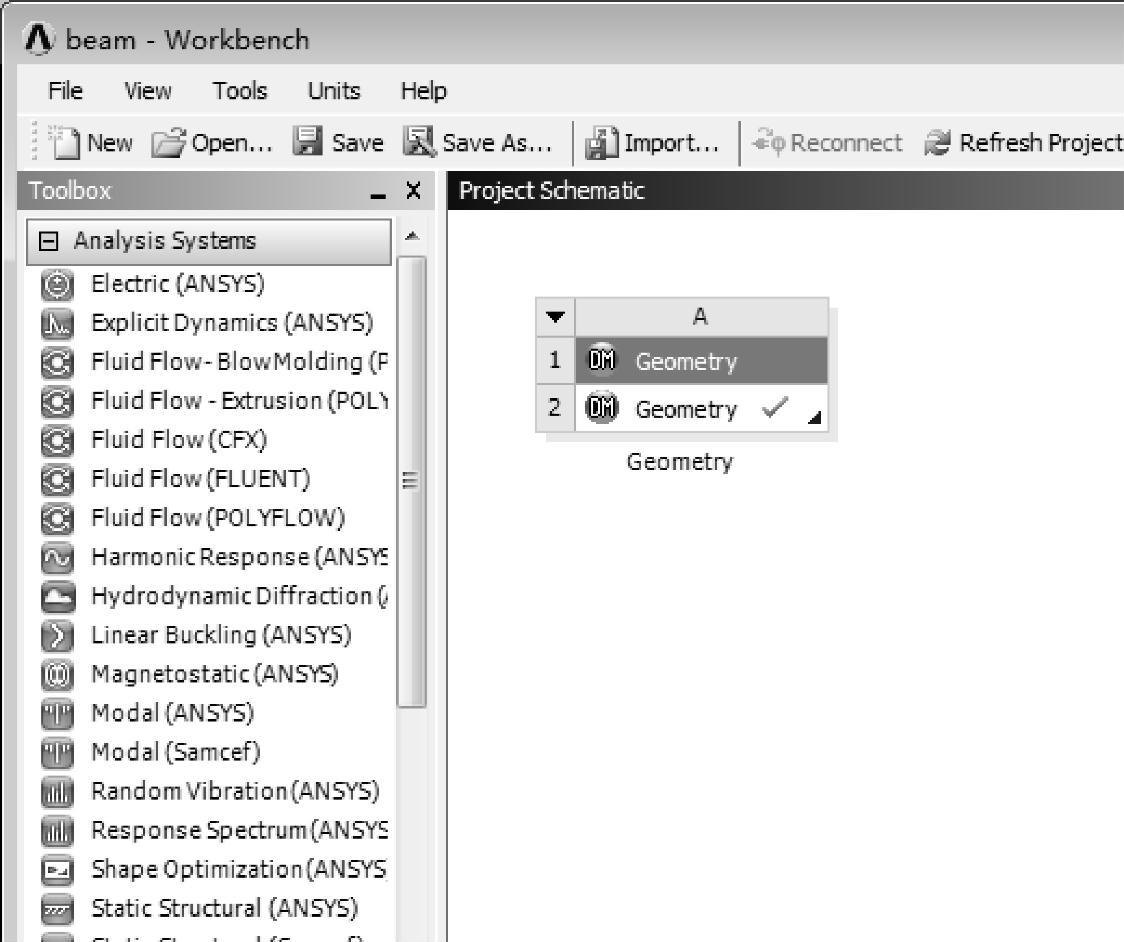Select the Modal (ANSYS) icon
The width and height of the screenshot is (1124, 942).
point(57,714)
